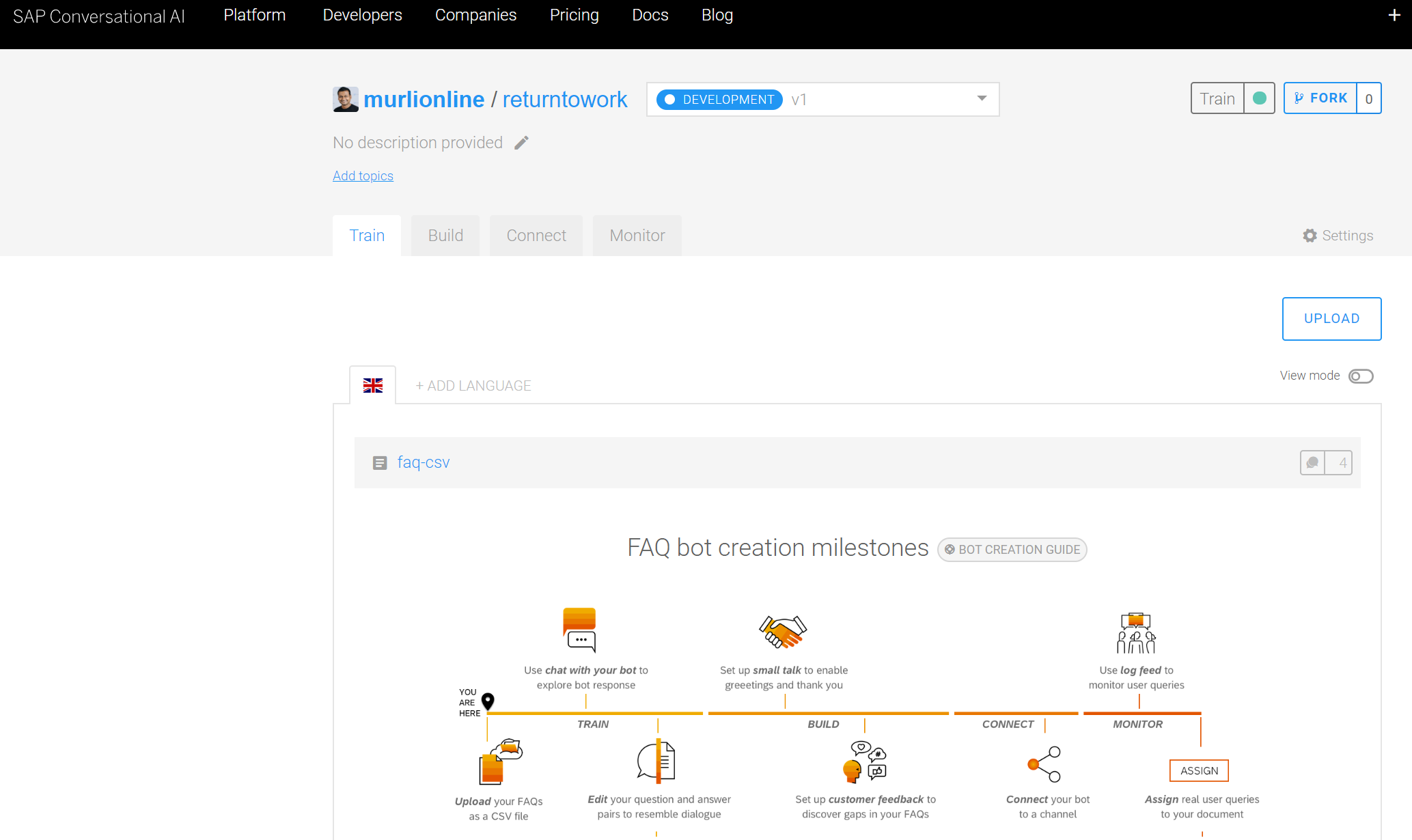Click the Settings gear icon

(1310, 236)
